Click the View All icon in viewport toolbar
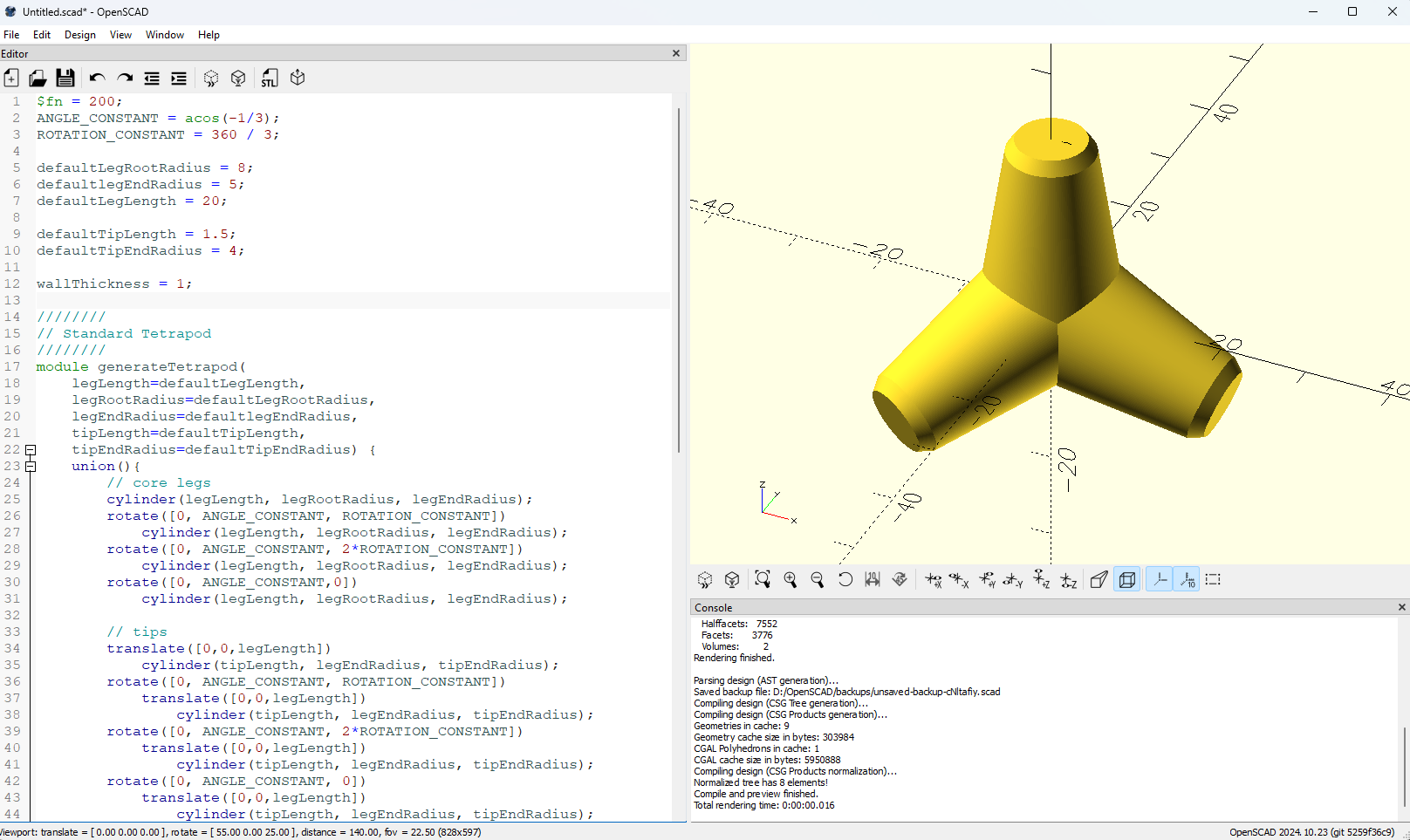Image resolution: width=1410 pixels, height=840 pixels. coord(763,580)
